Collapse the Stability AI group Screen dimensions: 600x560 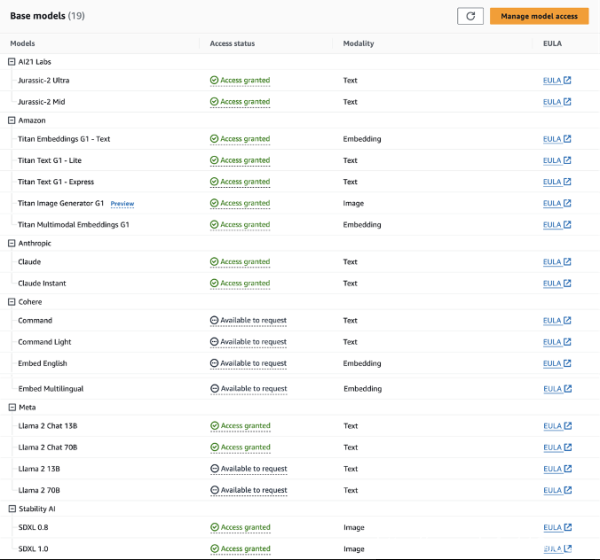tap(12, 509)
